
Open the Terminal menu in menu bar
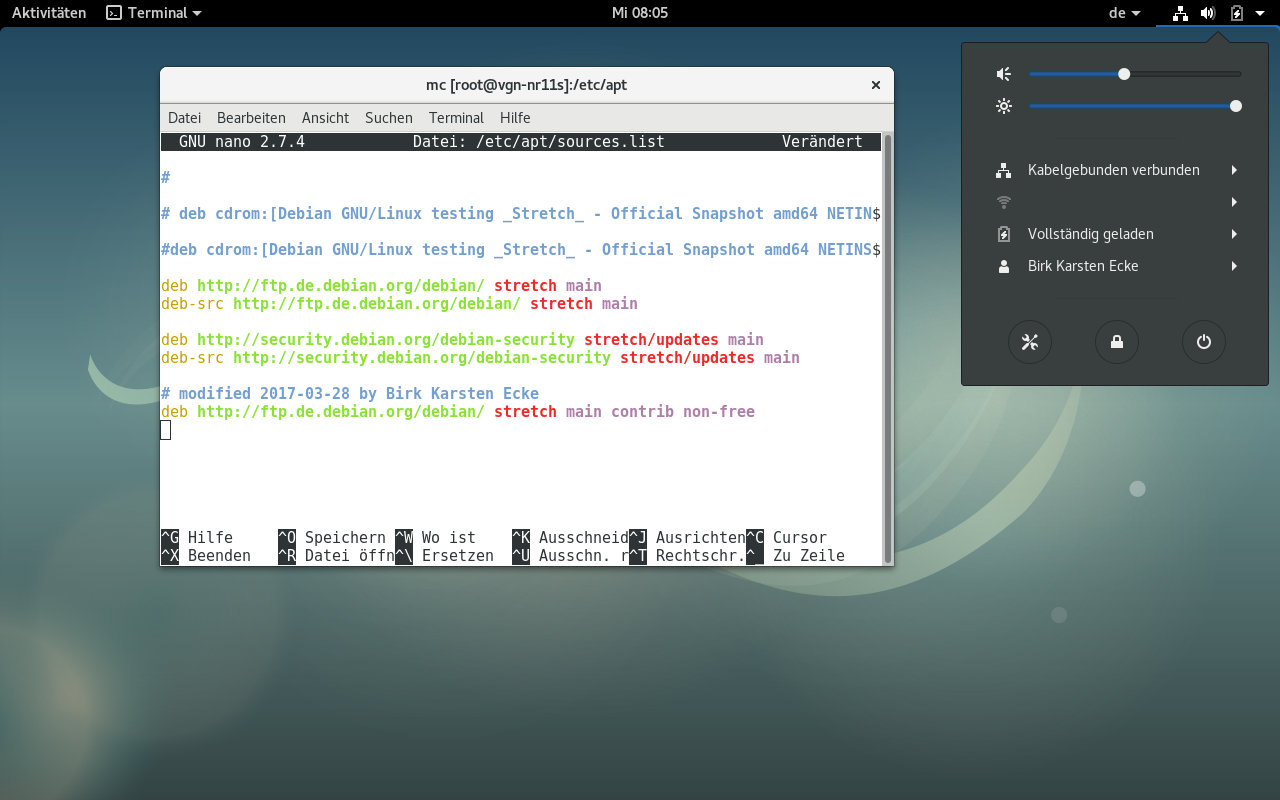[456, 117]
